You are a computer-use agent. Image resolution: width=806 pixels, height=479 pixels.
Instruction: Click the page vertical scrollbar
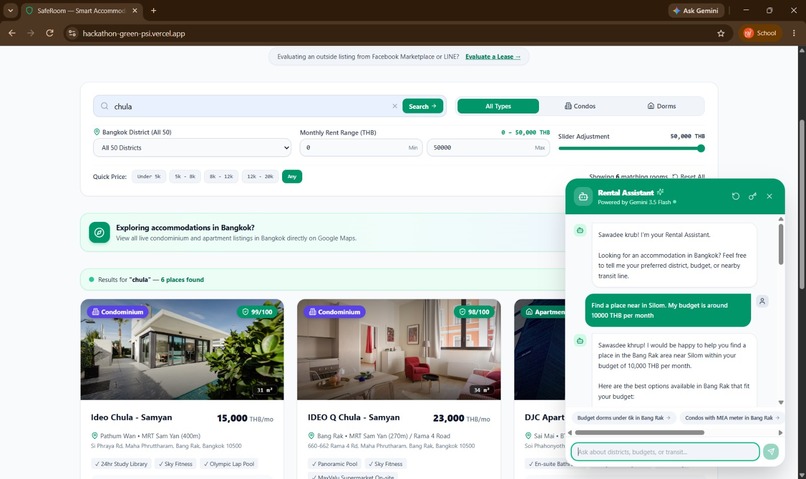[801, 205]
